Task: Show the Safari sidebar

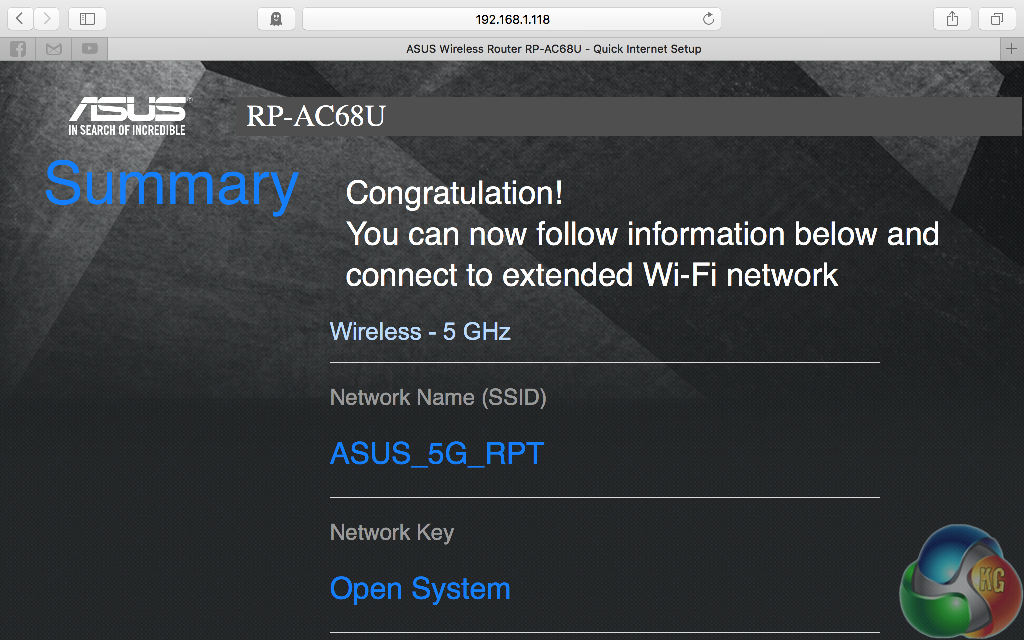Action: [x=87, y=19]
